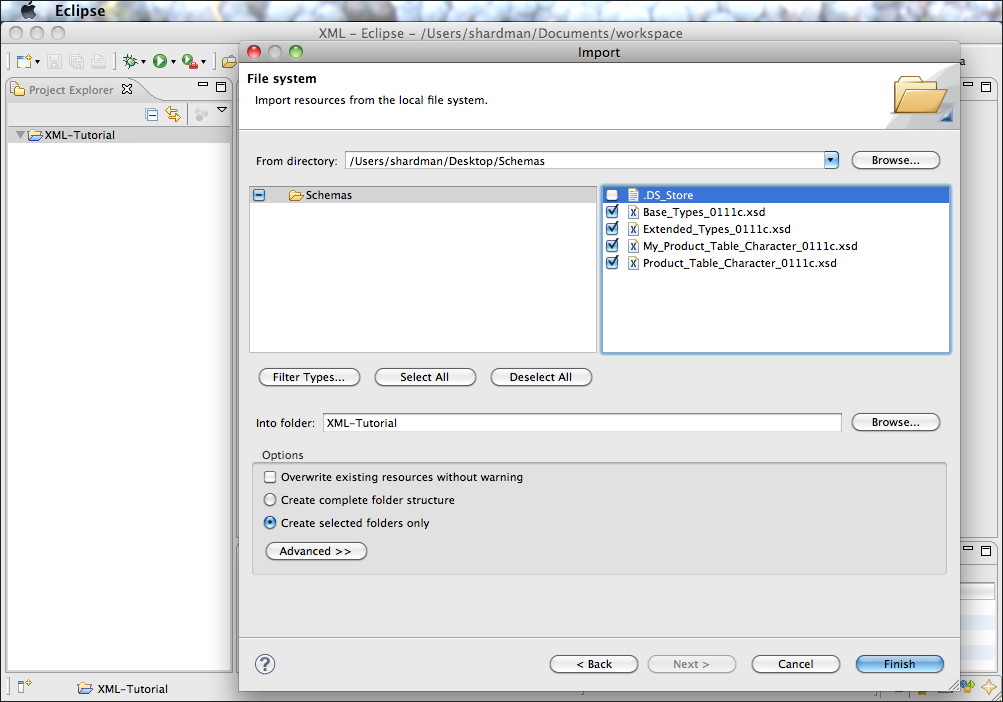
Task: Enable Overwrite existing resources without warning
Action: click(x=270, y=477)
